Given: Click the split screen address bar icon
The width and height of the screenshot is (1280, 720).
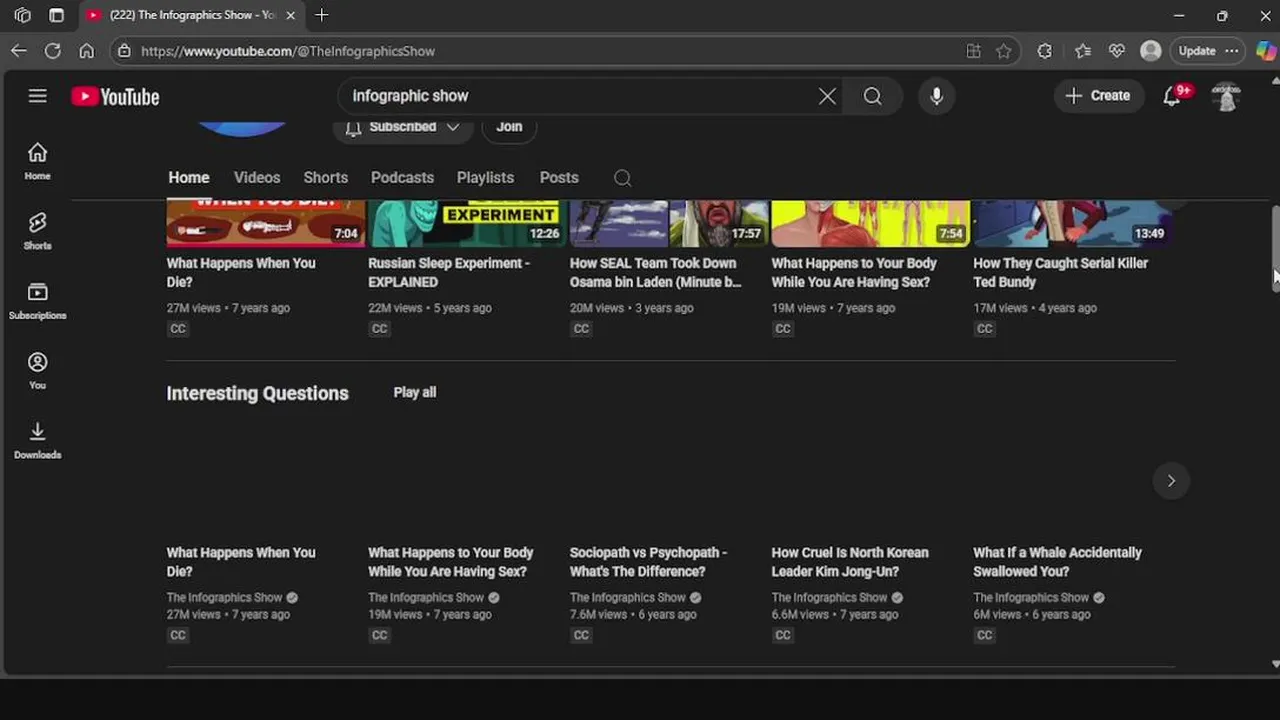Looking at the screenshot, I should point(973,51).
